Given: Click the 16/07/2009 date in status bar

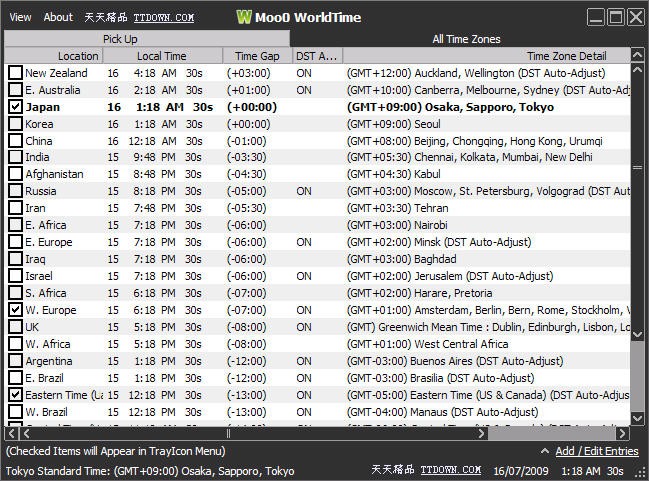Looking at the screenshot, I should (x=521, y=471).
